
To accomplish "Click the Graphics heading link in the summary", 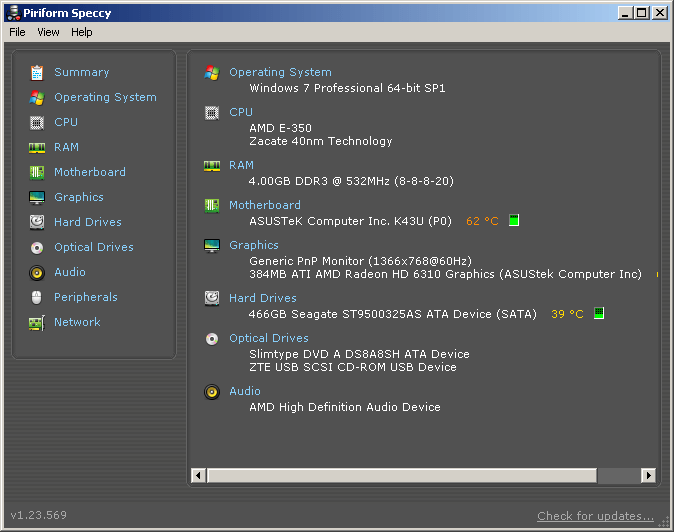I will 254,245.
